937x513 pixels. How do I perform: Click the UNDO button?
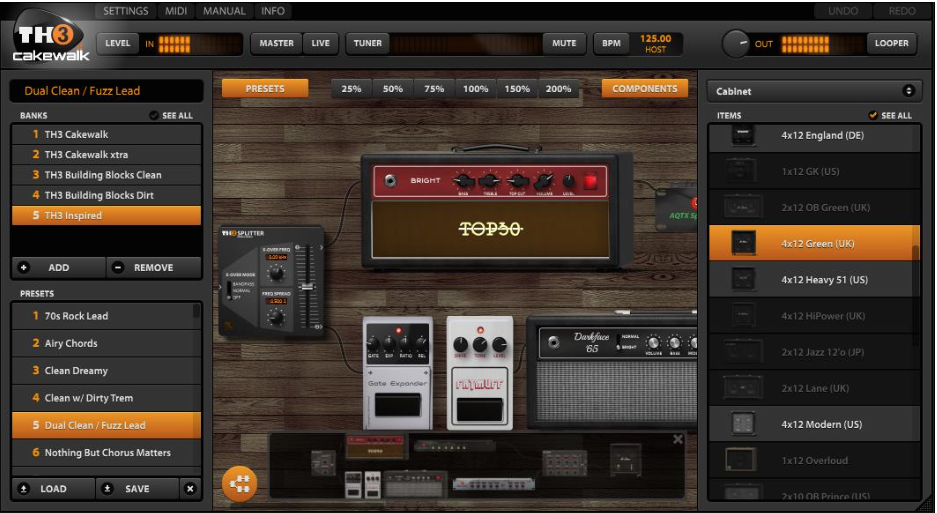click(x=843, y=11)
